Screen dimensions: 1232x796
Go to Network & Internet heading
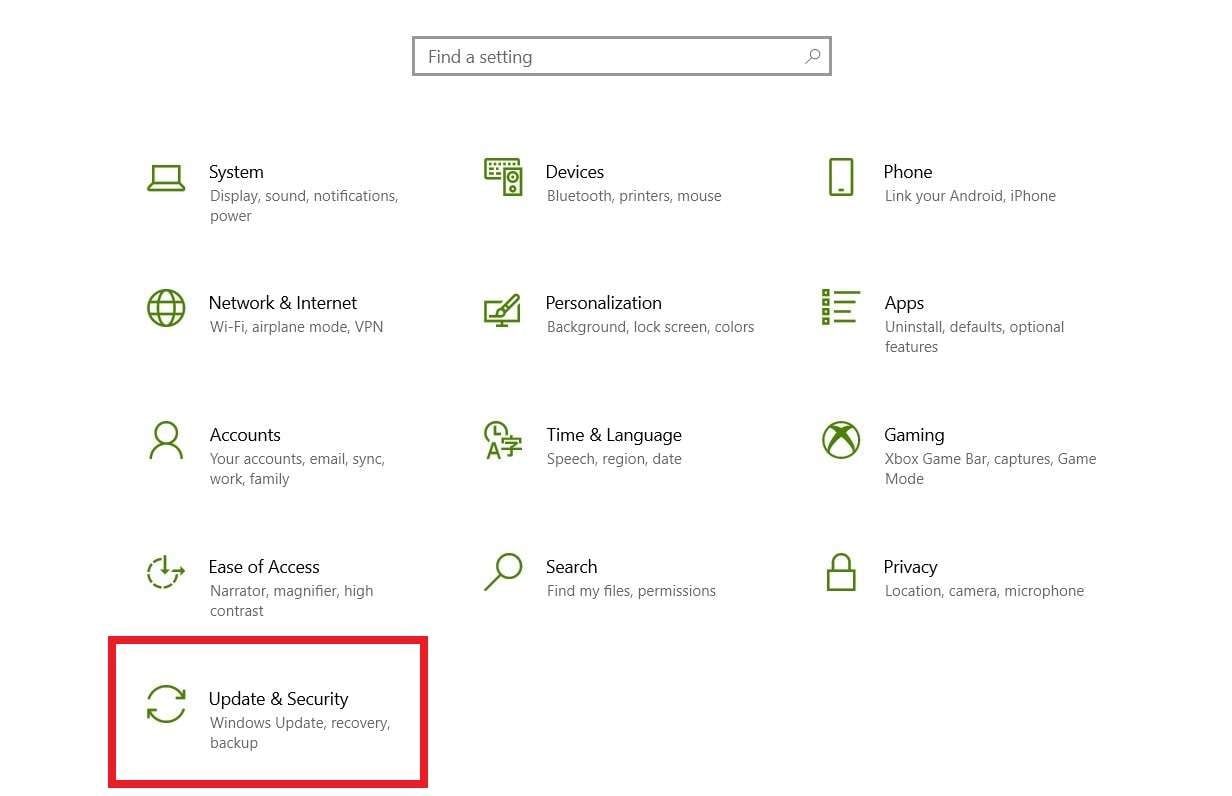[x=283, y=303]
